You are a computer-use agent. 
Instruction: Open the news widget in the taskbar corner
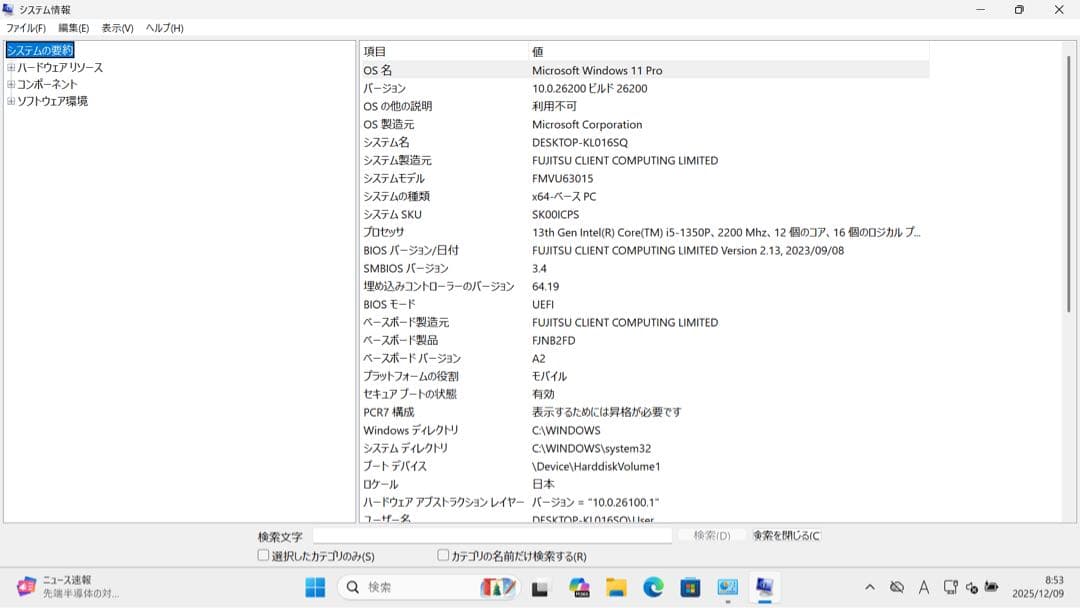60,588
